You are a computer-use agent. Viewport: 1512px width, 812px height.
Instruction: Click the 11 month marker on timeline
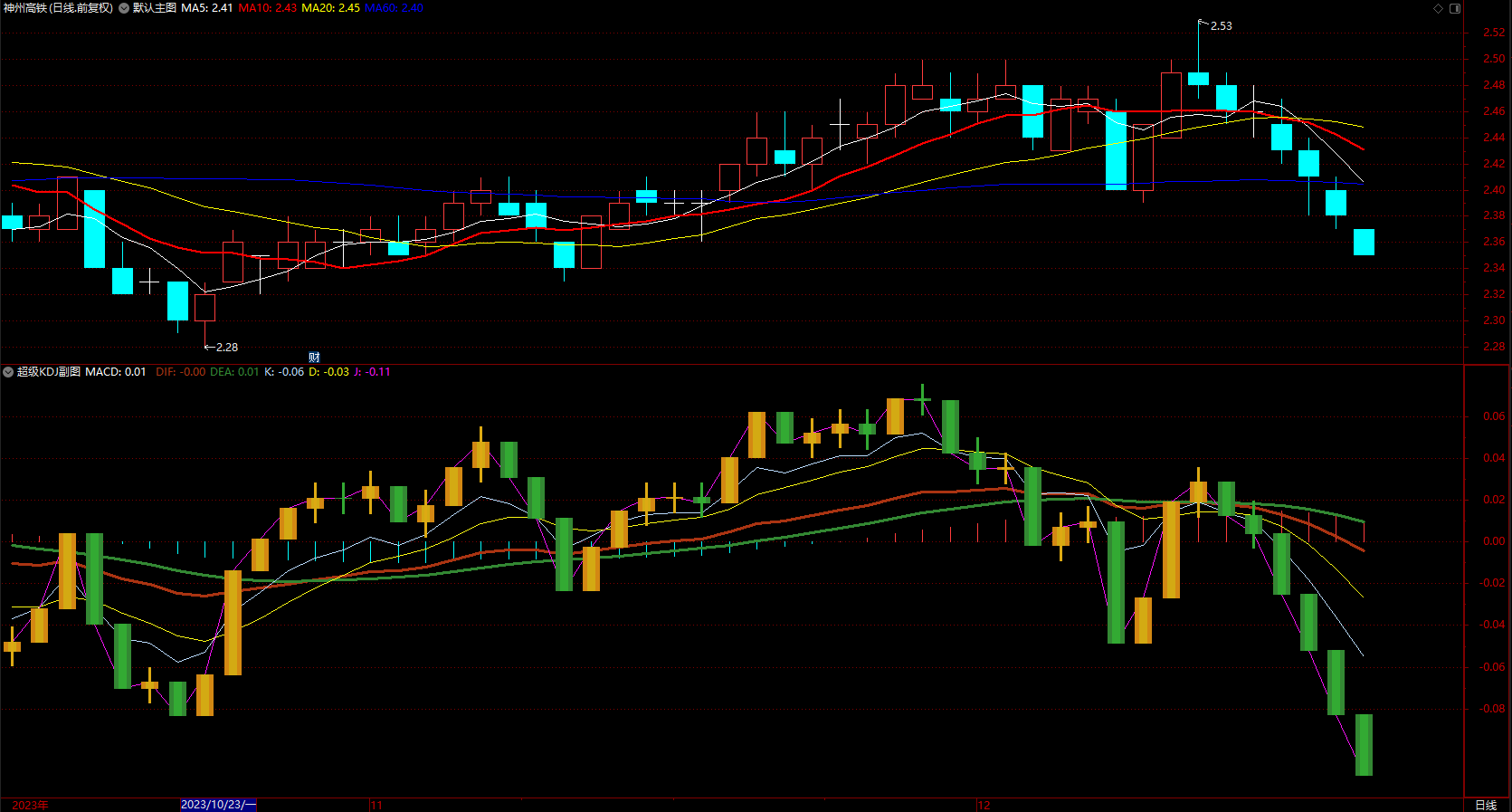point(376,805)
